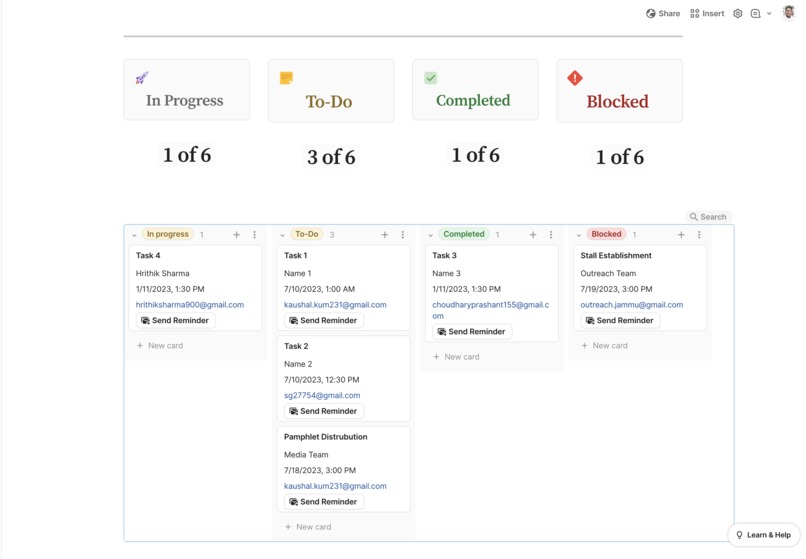
Task: Open the Task 4 card title
Action: tap(148, 255)
